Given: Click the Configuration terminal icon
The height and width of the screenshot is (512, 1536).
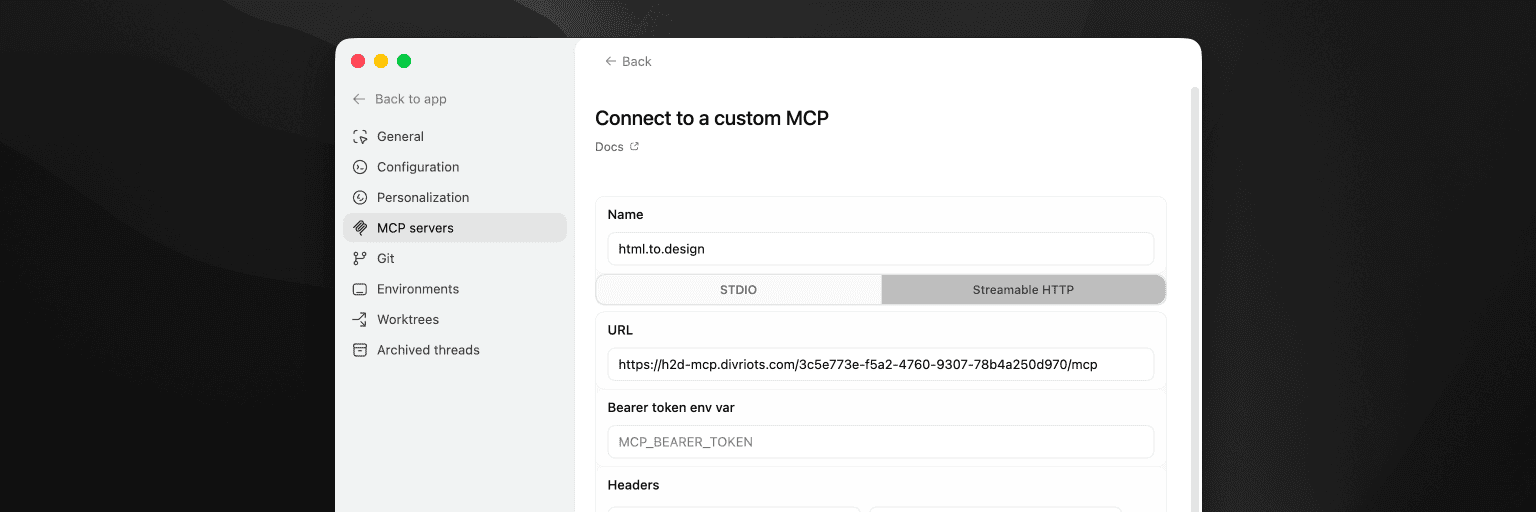Looking at the screenshot, I should [360, 167].
